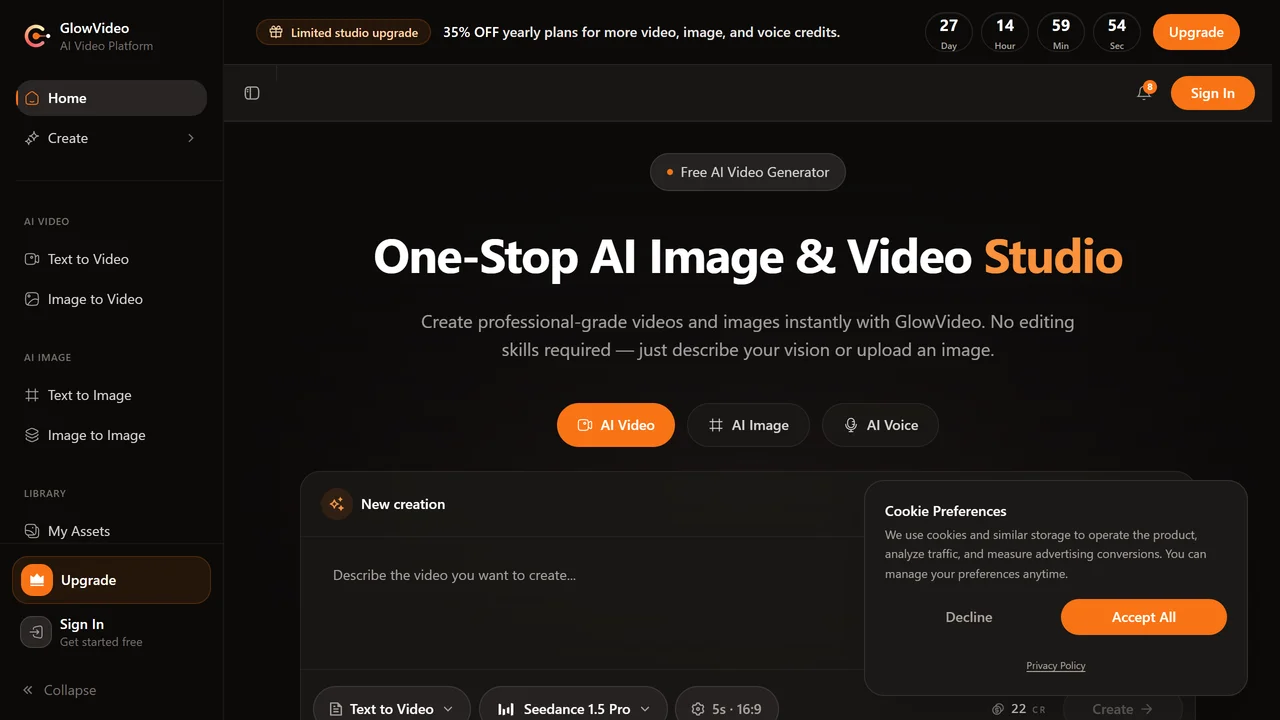Click the Image to Video sidebar icon

pyautogui.click(x=32, y=299)
